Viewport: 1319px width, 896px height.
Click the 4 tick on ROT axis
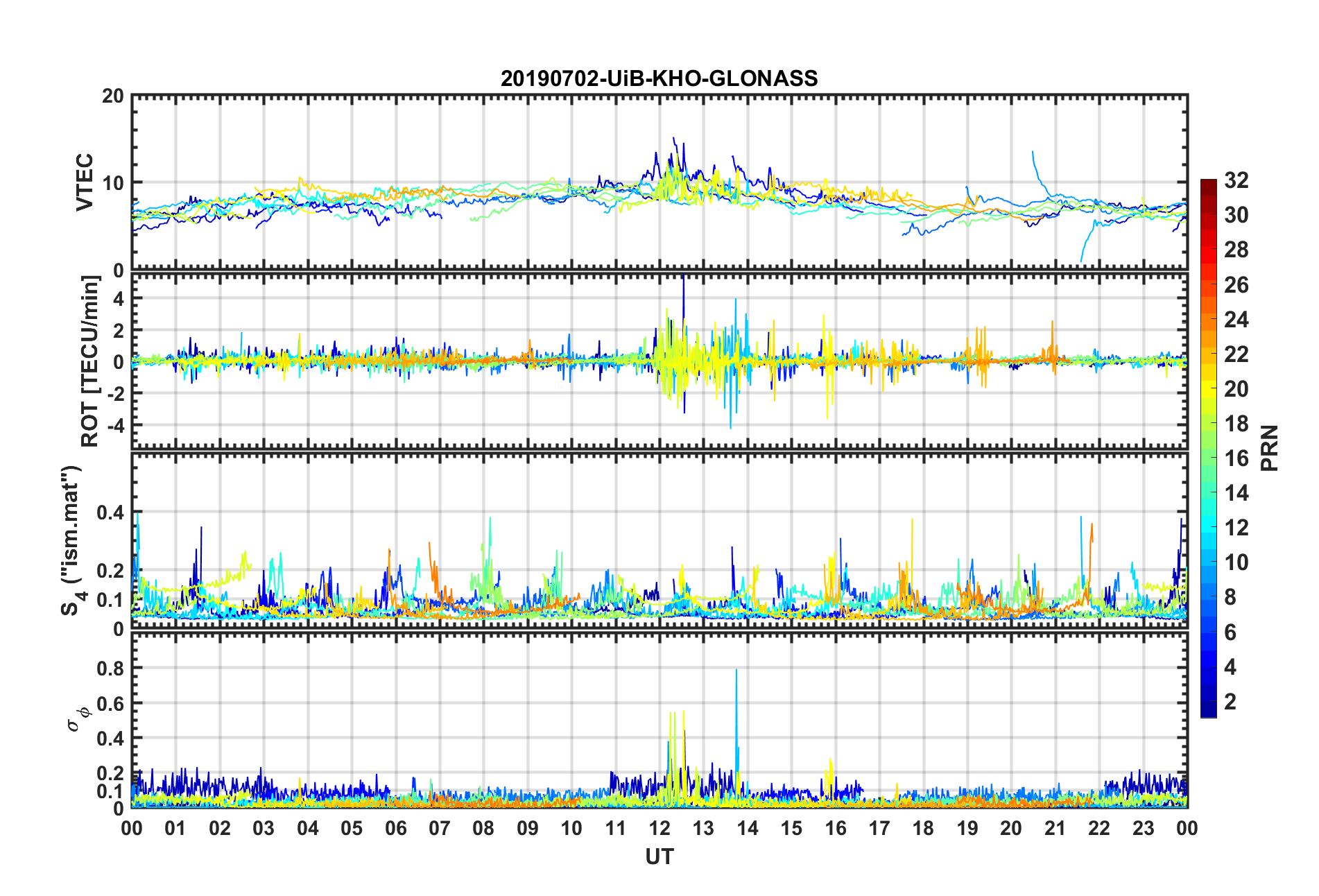[x=119, y=298]
